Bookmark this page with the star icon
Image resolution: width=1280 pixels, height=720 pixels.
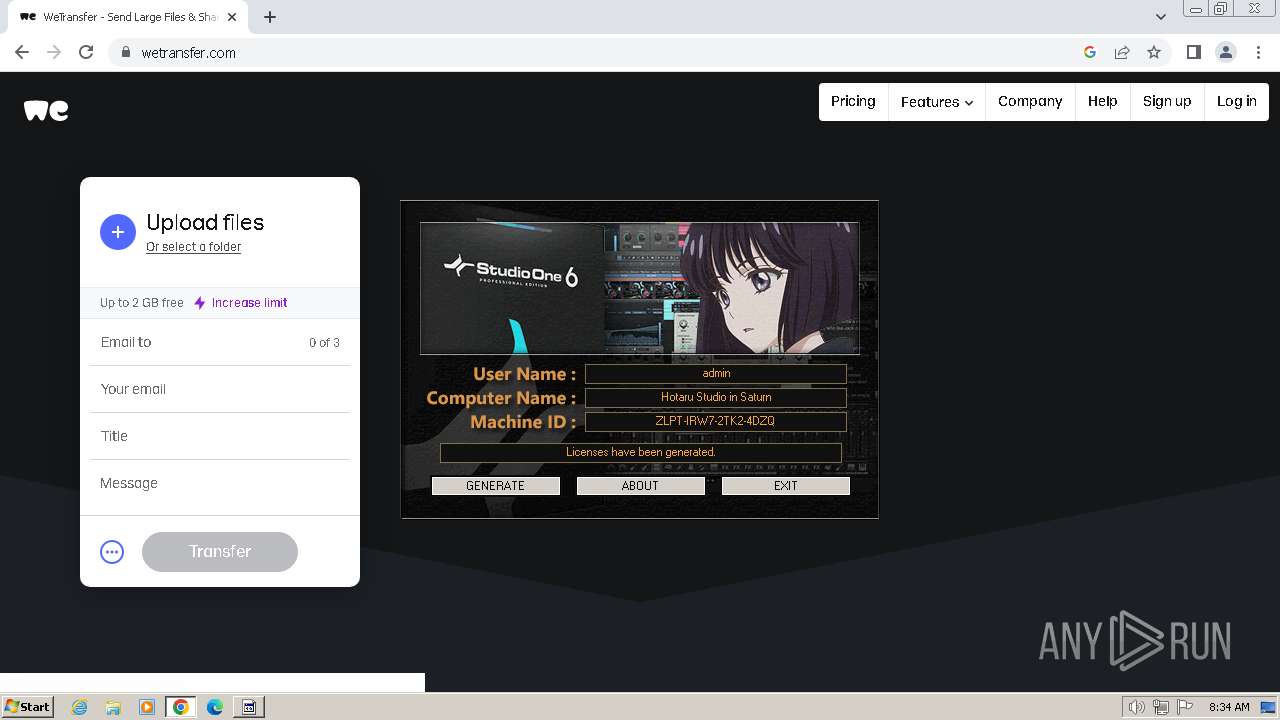pos(1154,52)
